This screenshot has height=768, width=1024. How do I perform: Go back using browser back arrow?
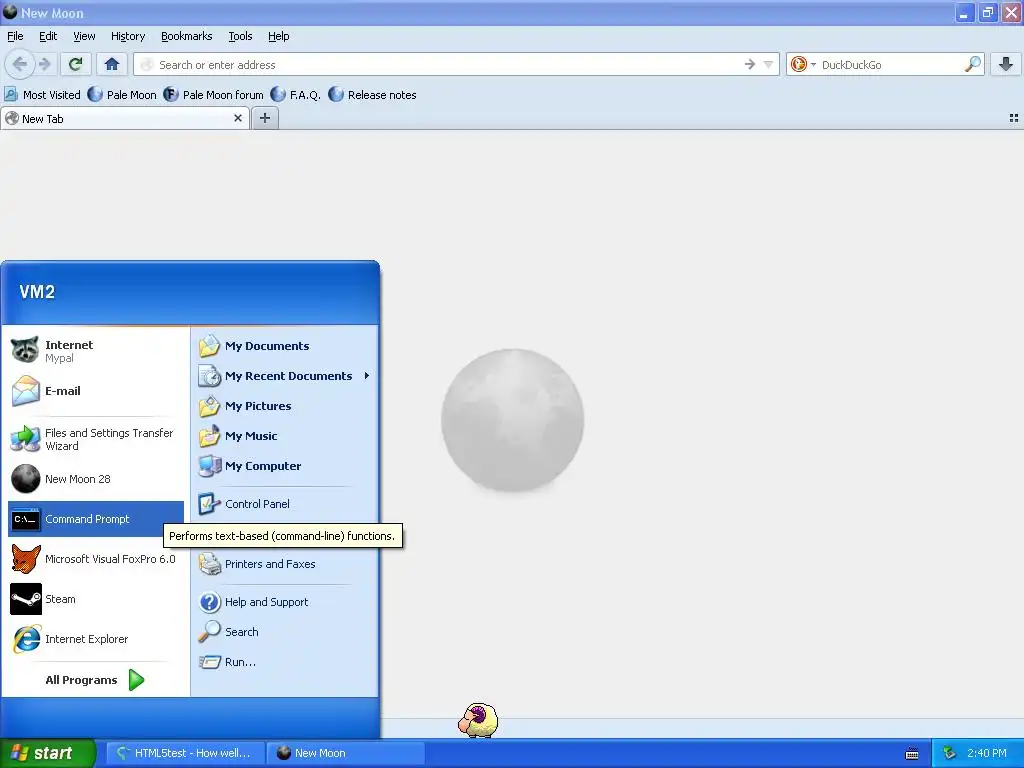pyautogui.click(x=20, y=64)
